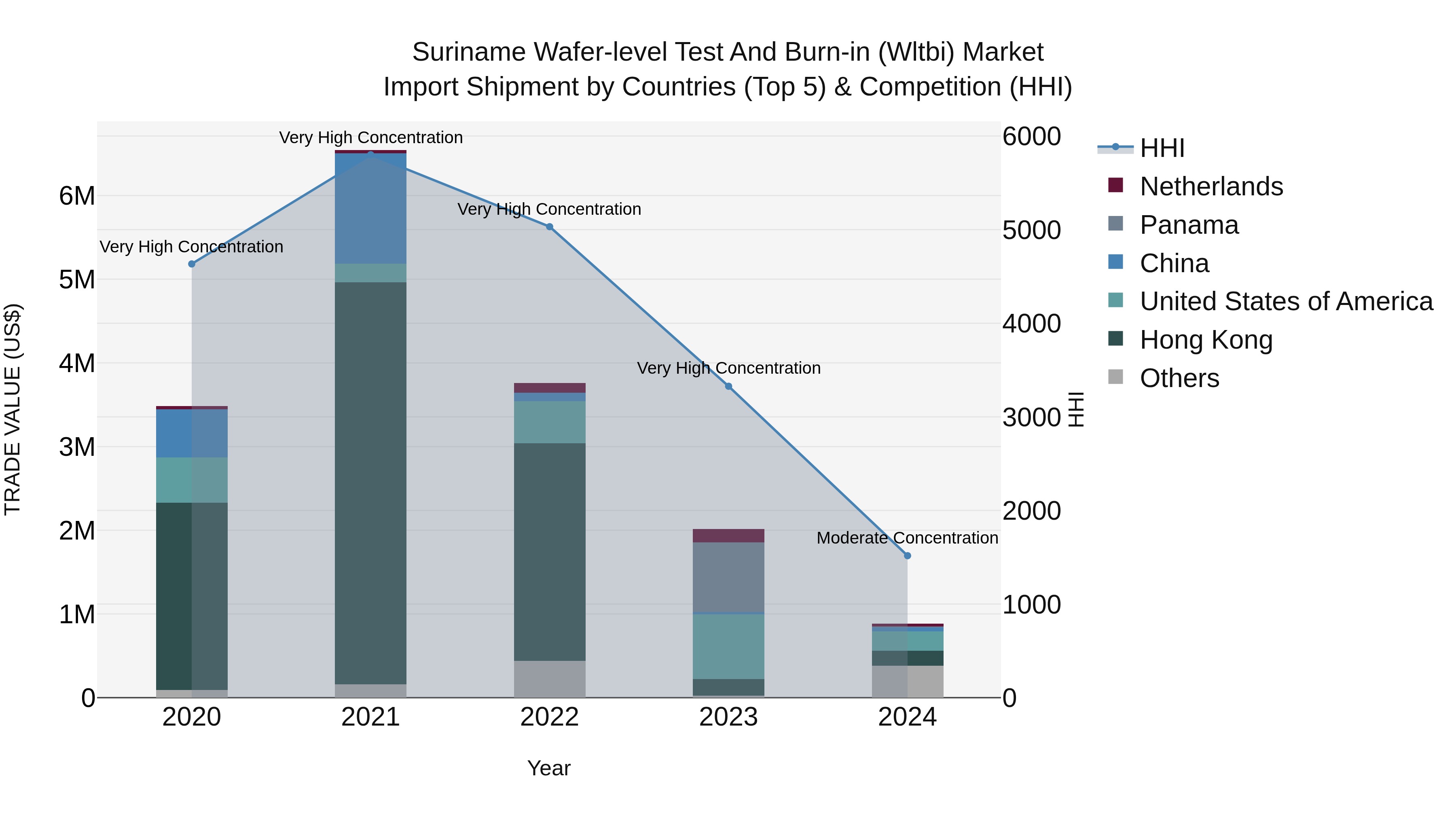Click the chart title text

point(728,70)
